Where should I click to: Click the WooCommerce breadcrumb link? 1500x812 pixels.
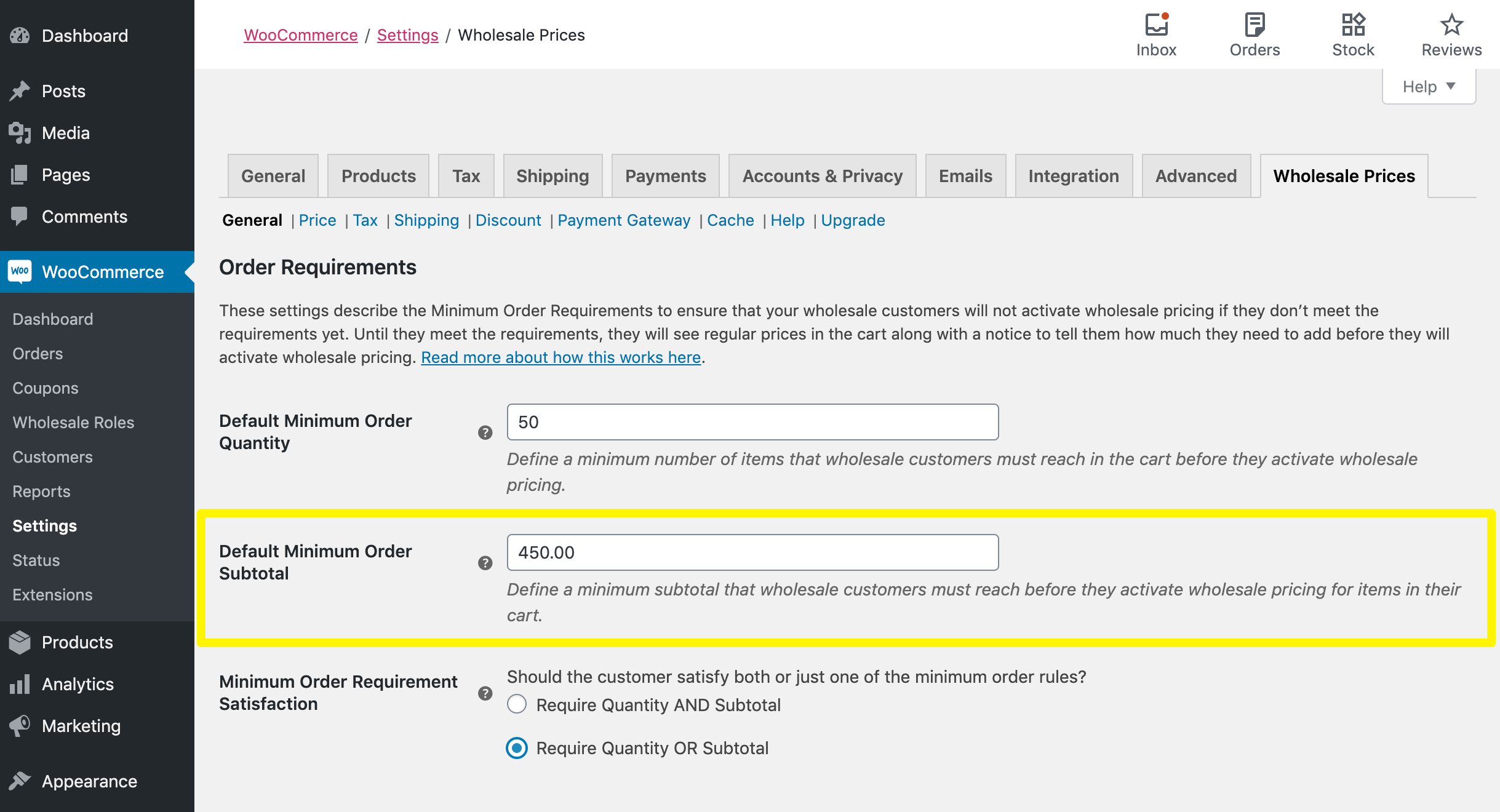click(x=301, y=35)
